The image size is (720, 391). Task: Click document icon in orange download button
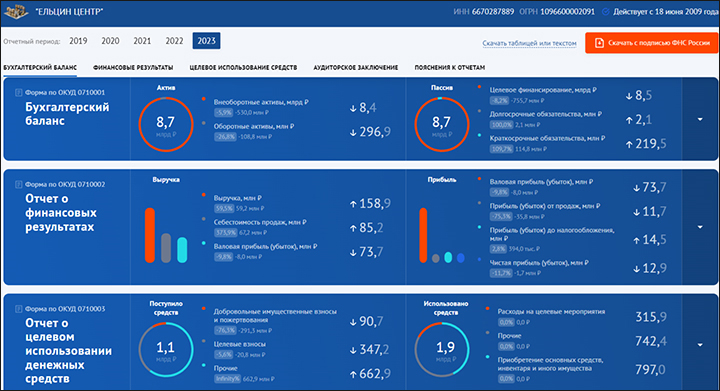[599, 43]
